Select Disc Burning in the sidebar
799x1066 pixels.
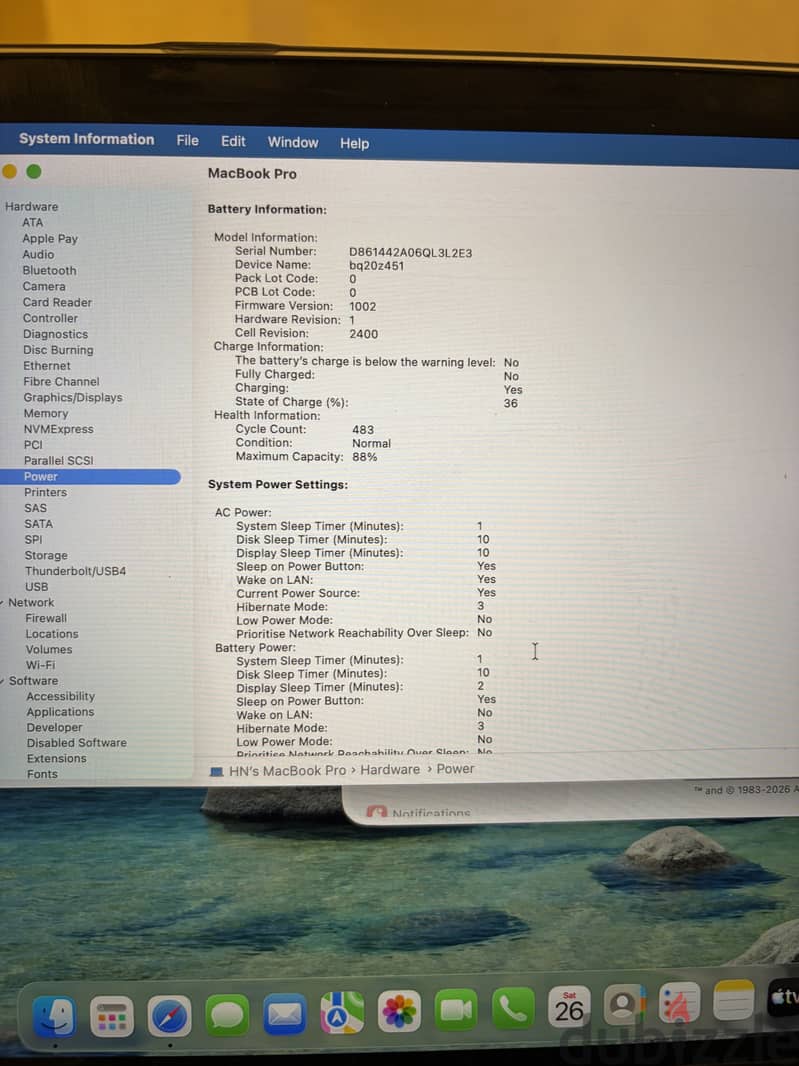(x=58, y=350)
